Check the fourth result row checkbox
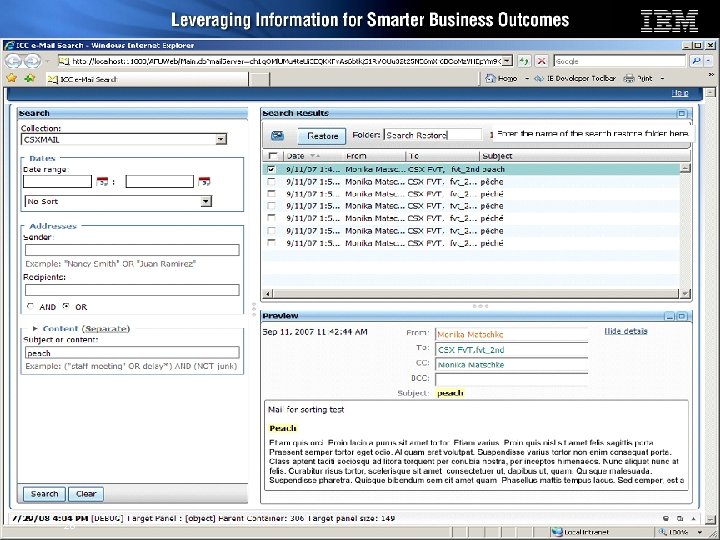 271,206
